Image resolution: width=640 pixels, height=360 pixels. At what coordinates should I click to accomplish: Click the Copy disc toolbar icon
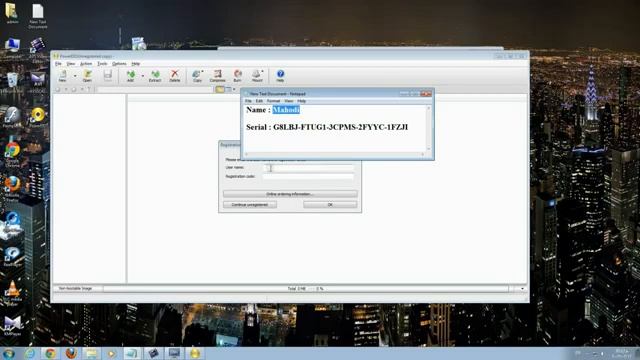point(198,76)
